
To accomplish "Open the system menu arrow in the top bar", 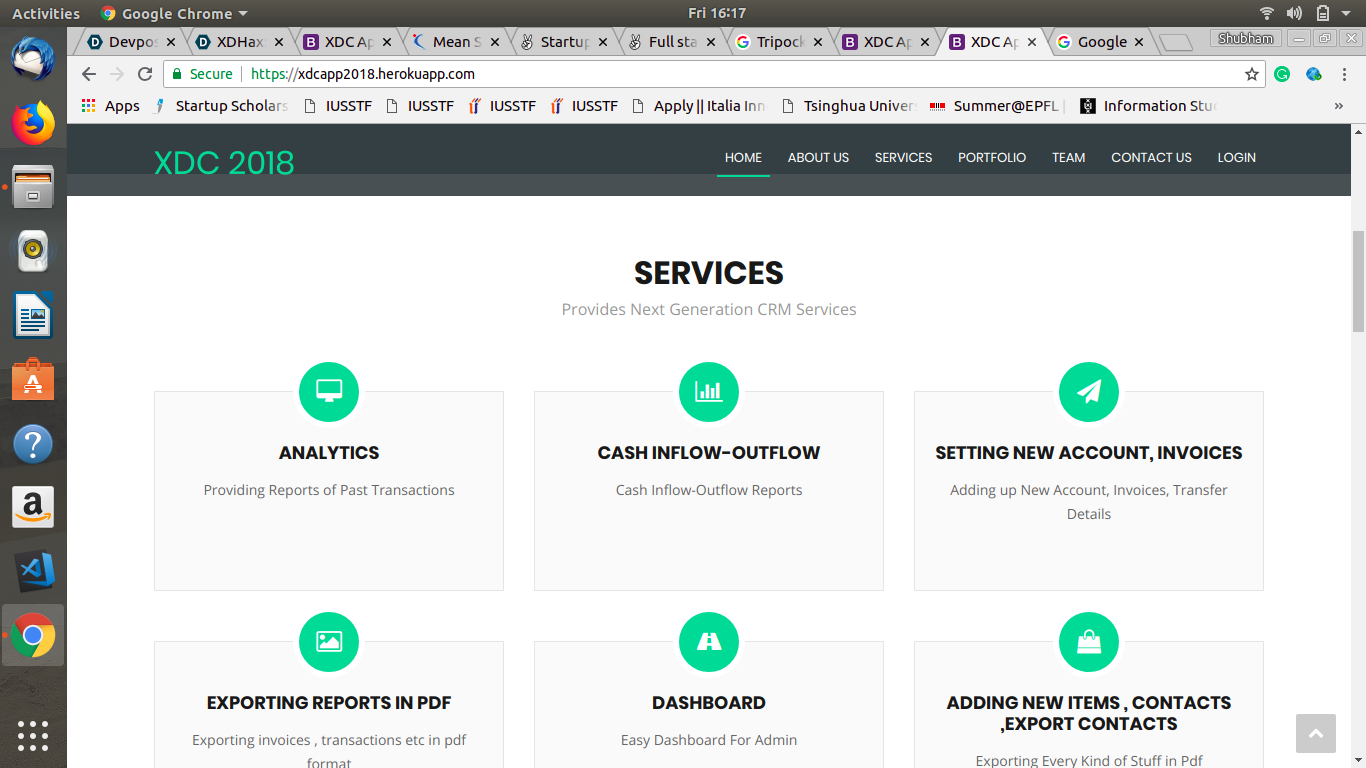I will click(1348, 13).
